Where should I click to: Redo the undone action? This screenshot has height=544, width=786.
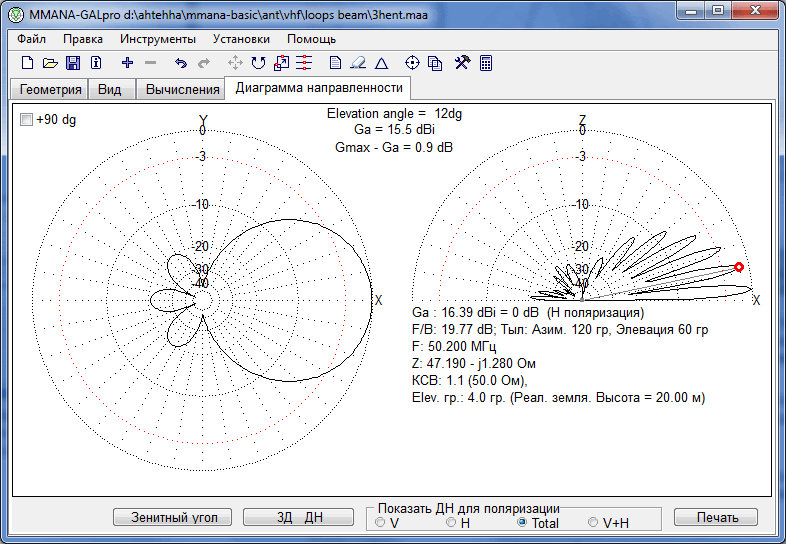(x=204, y=63)
